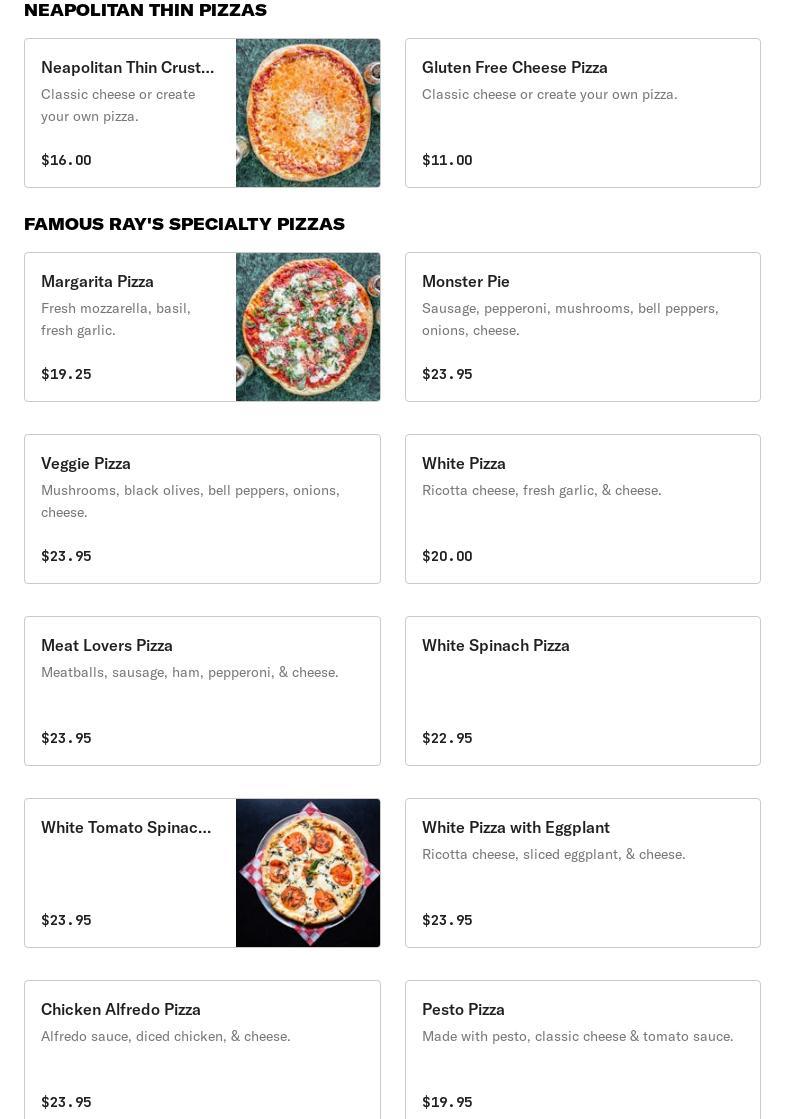
Task: Click the Famous Ray's Specialty Pizzas heading
Action: click(x=184, y=224)
